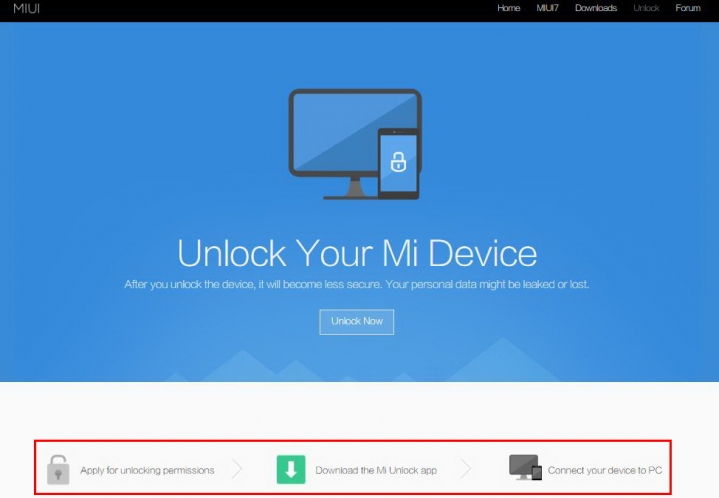
Task: Open the Forum nav item
Action: coord(688,8)
